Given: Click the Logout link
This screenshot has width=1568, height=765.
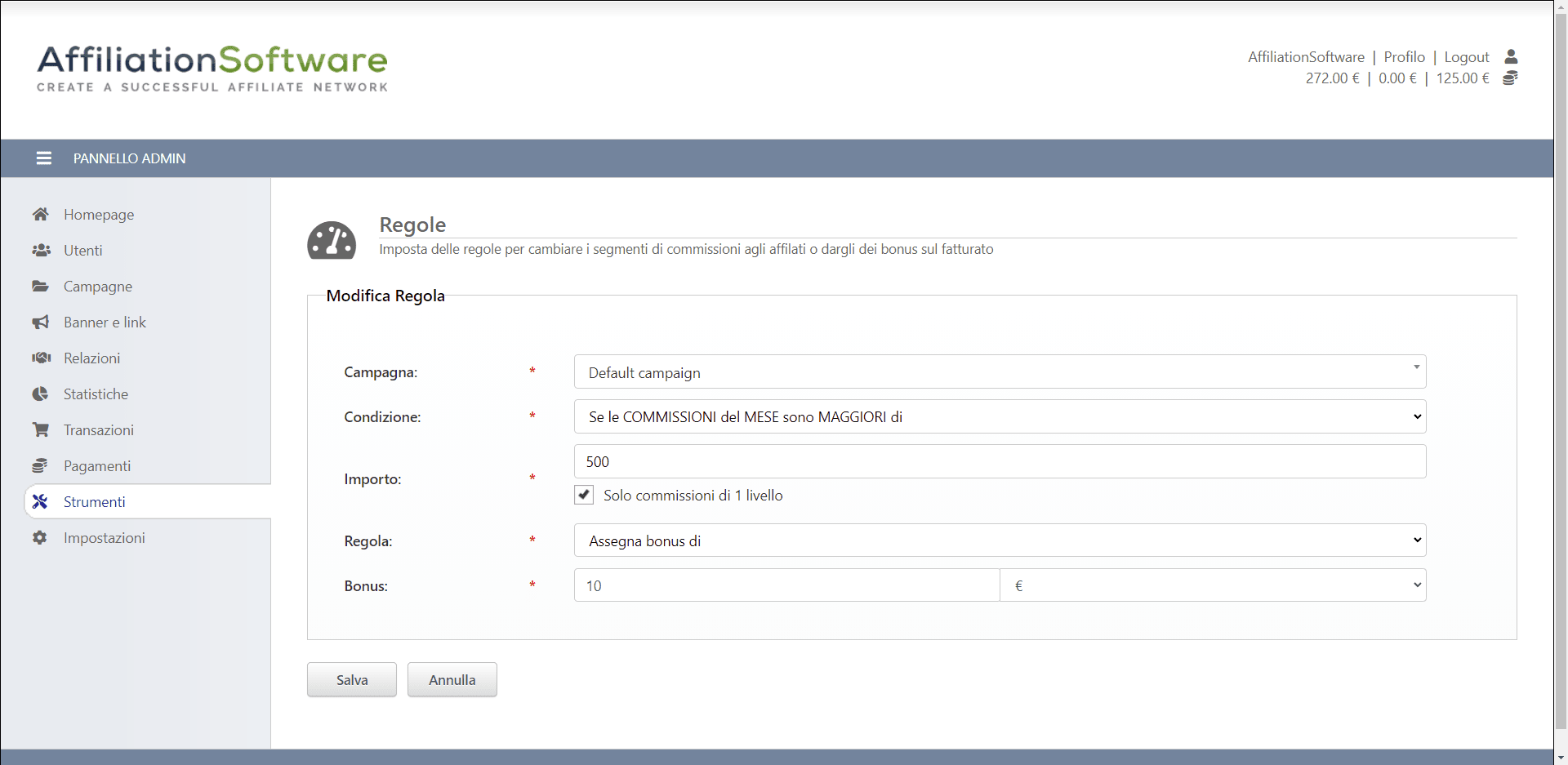Looking at the screenshot, I should [1466, 57].
